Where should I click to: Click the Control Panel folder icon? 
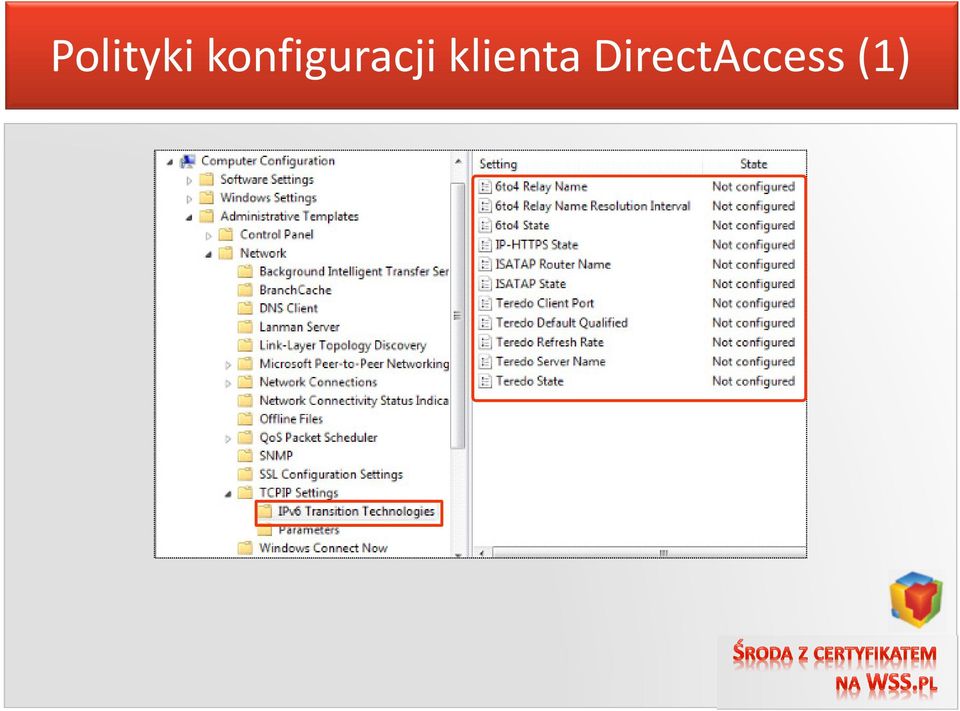pos(227,235)
